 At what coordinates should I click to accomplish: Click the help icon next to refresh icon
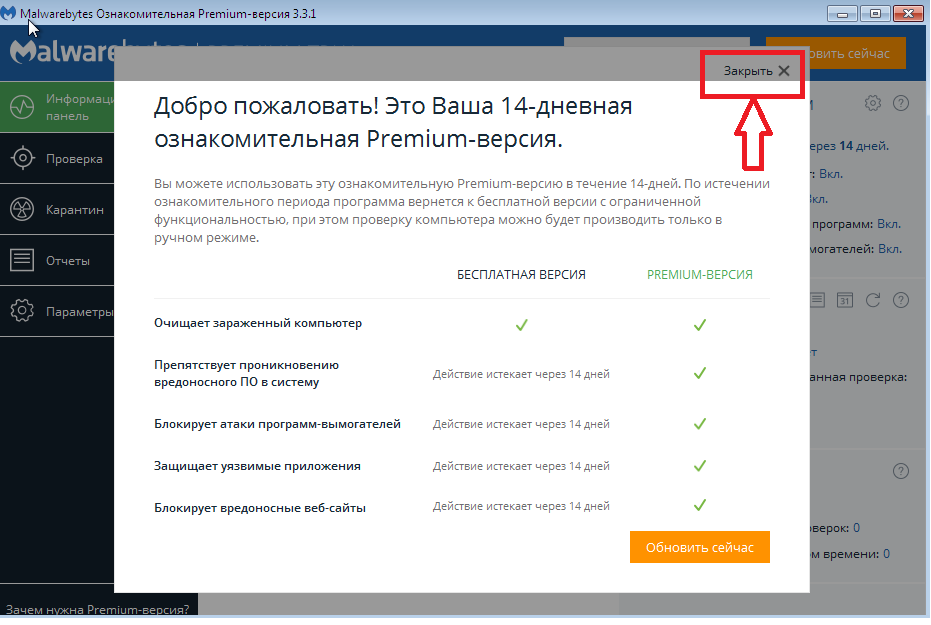(901, 300)
